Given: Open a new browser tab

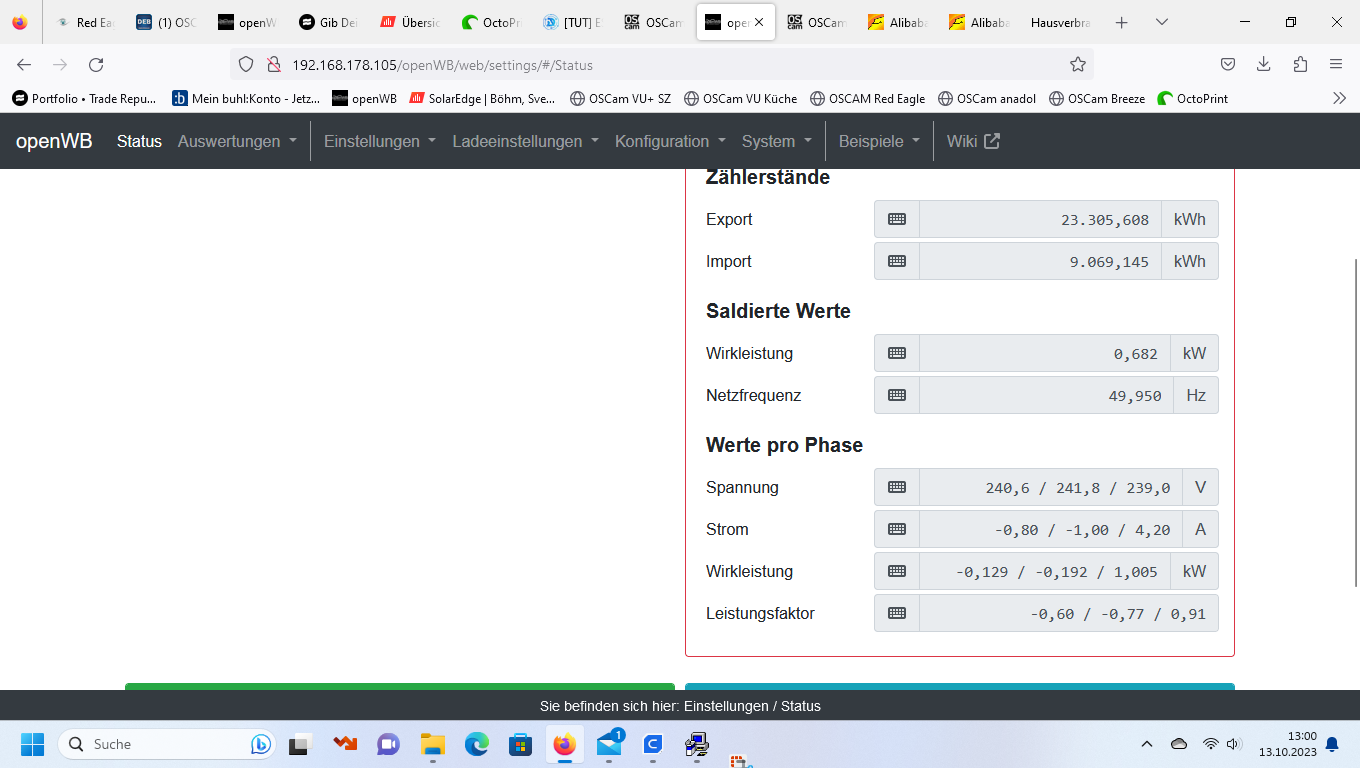Looking at the screenshot, I should pyautogui.click(x=1122, y=22).
